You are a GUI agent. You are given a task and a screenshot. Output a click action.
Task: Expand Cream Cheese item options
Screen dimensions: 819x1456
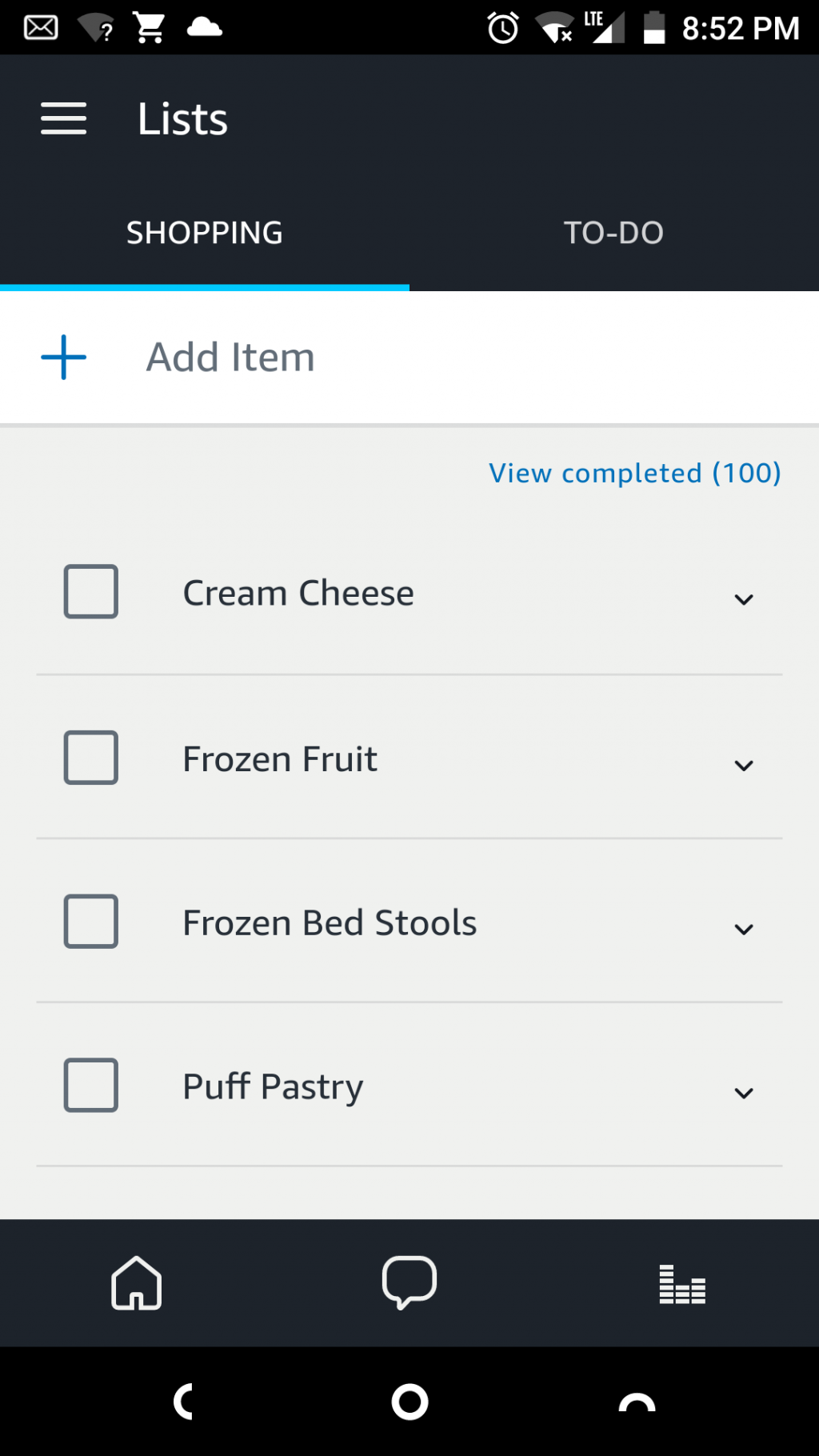tap(744, 599)
